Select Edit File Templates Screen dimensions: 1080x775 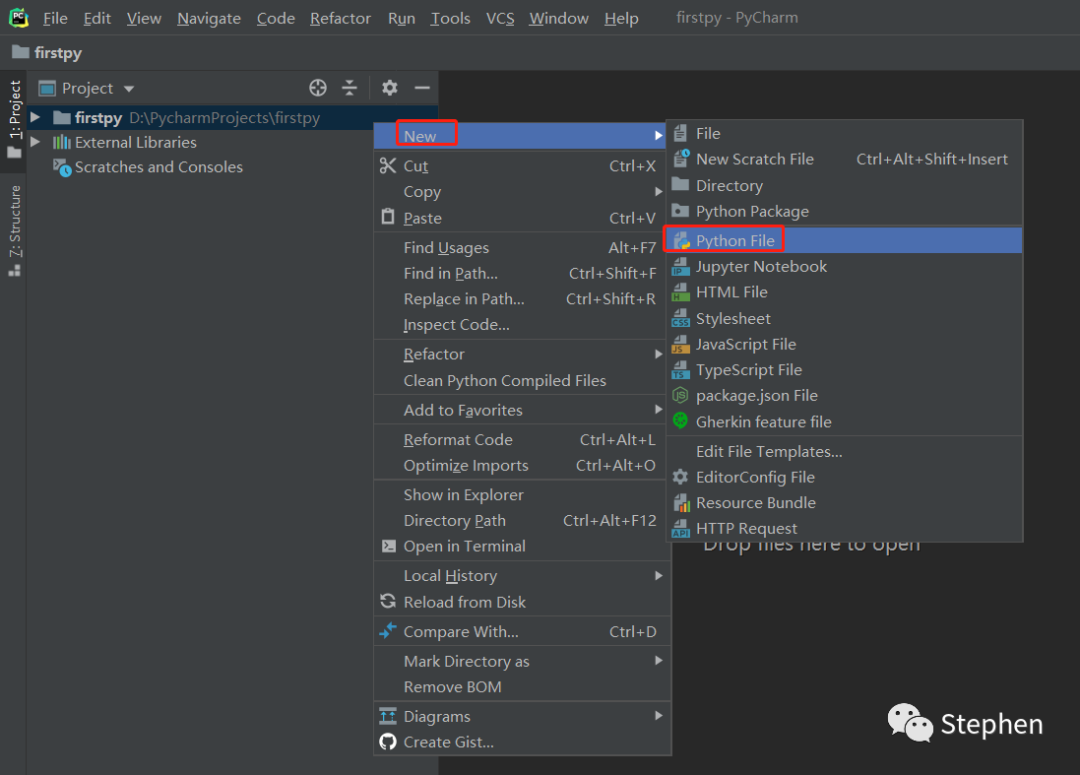(x=844, y=451)
